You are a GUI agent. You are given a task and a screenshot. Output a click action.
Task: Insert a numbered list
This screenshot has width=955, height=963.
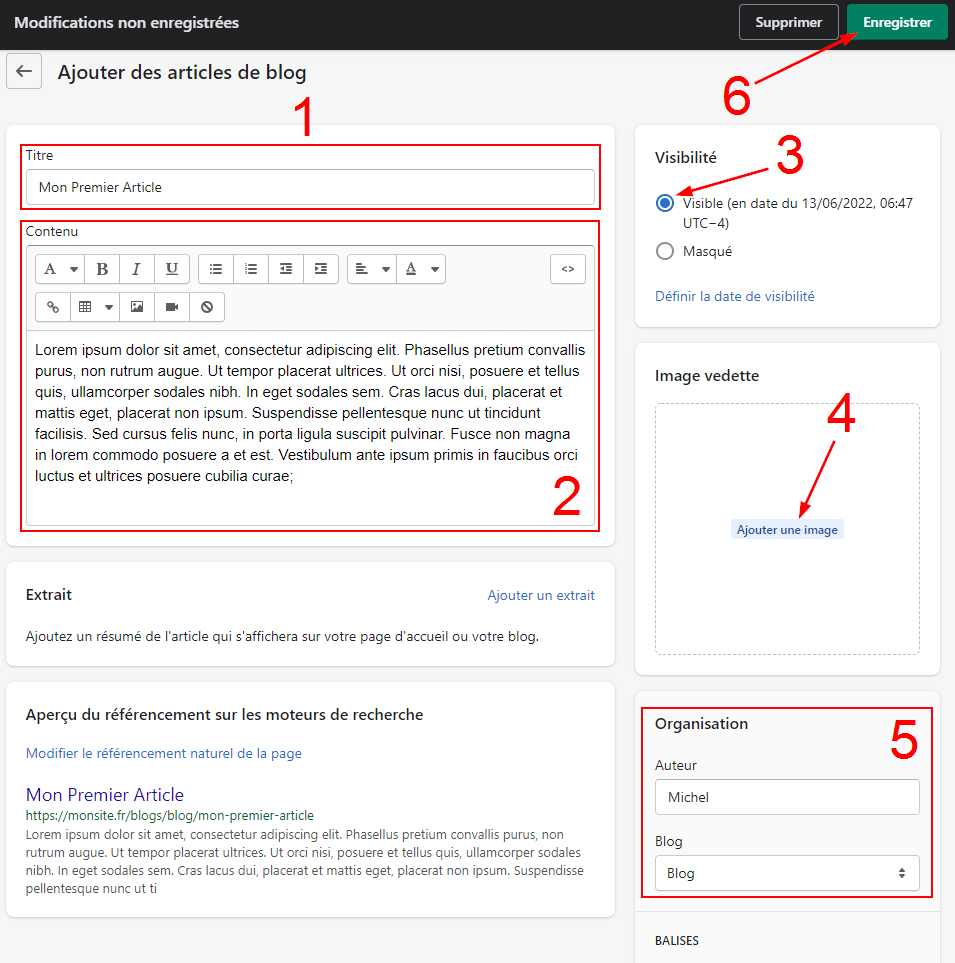(x=251, y=269)
